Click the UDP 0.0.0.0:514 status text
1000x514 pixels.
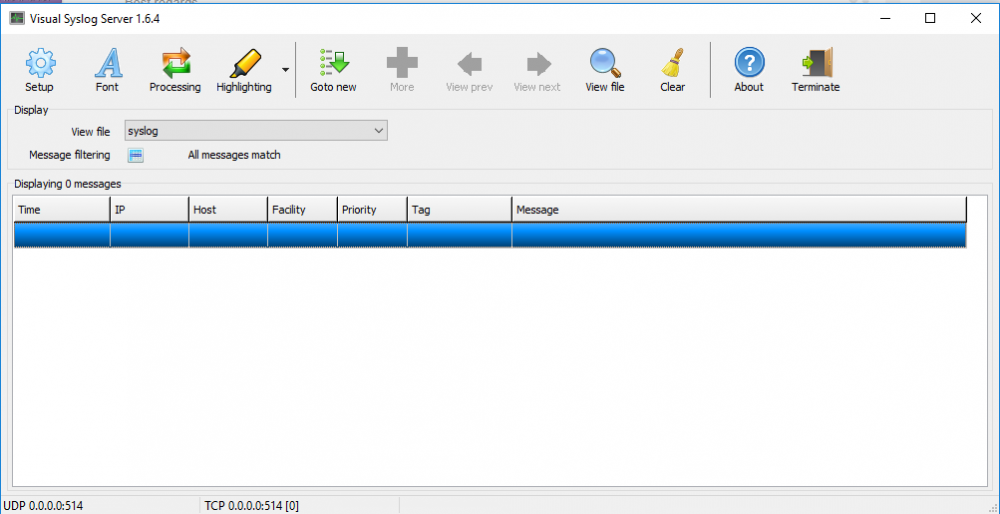pyautogui.click(x=43, y=506)
